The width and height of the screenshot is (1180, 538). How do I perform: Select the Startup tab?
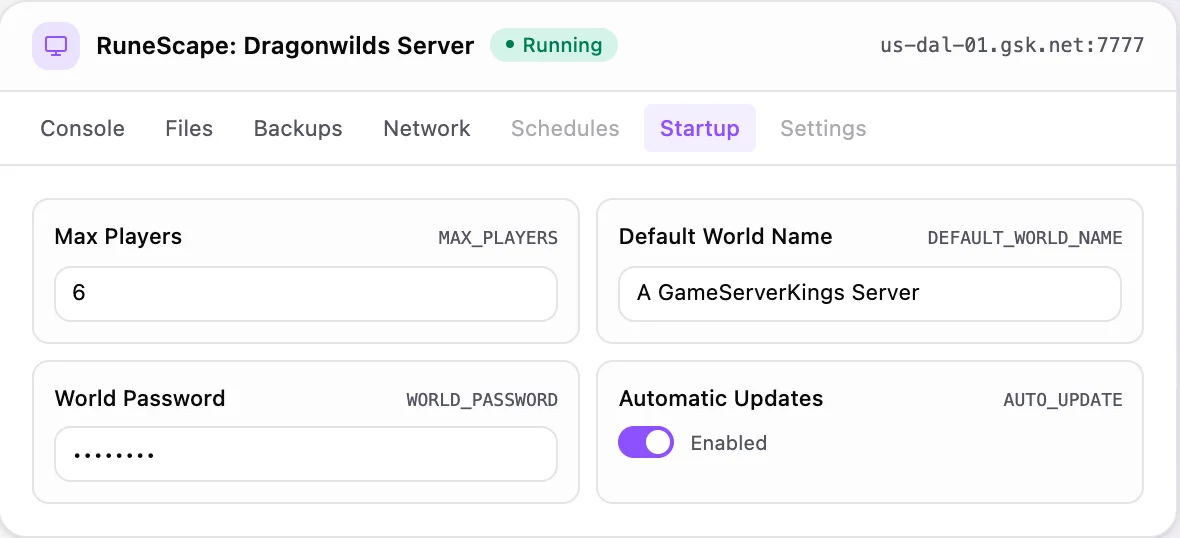click(x=700, y=128)
